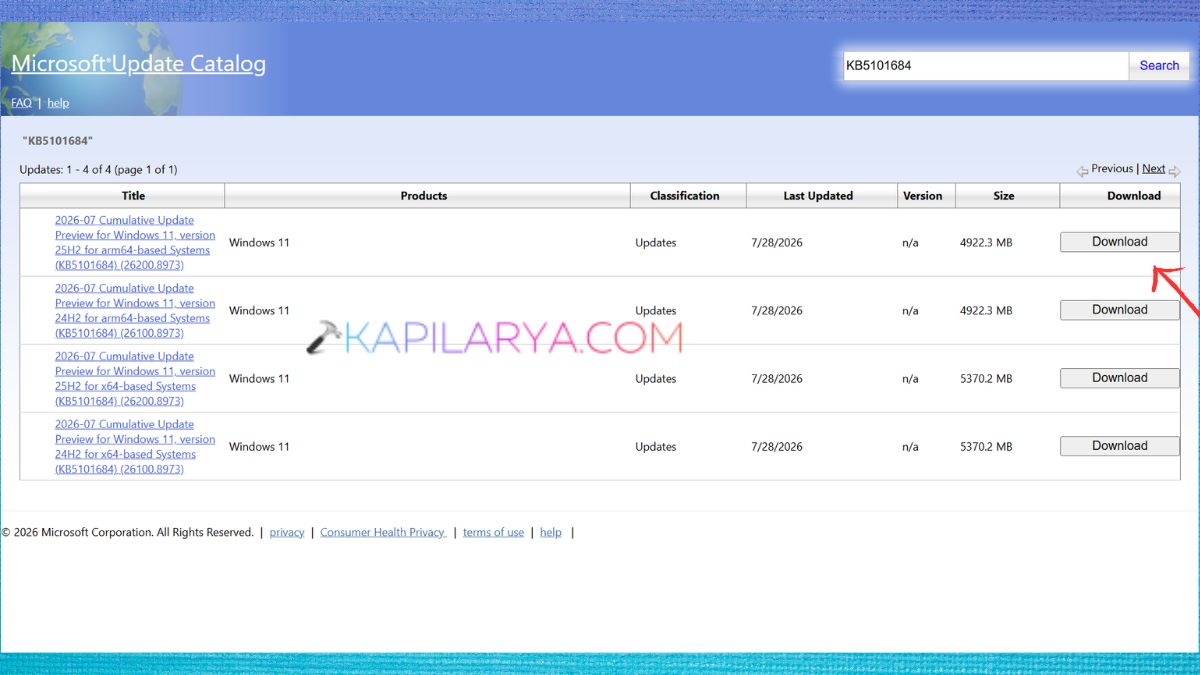Sort by the Version column header
The width and height of the screenshot is (1200, 675).
pos(922,196)
